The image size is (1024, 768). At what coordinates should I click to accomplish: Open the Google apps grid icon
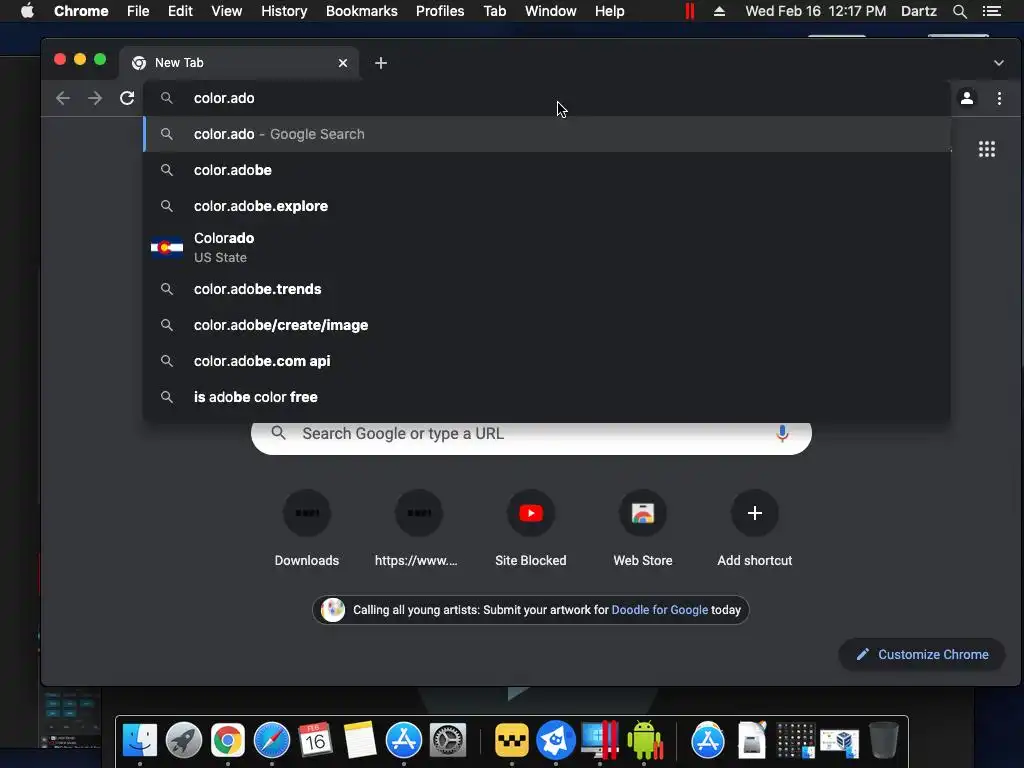pyautogui.click(x=987, y=149)
